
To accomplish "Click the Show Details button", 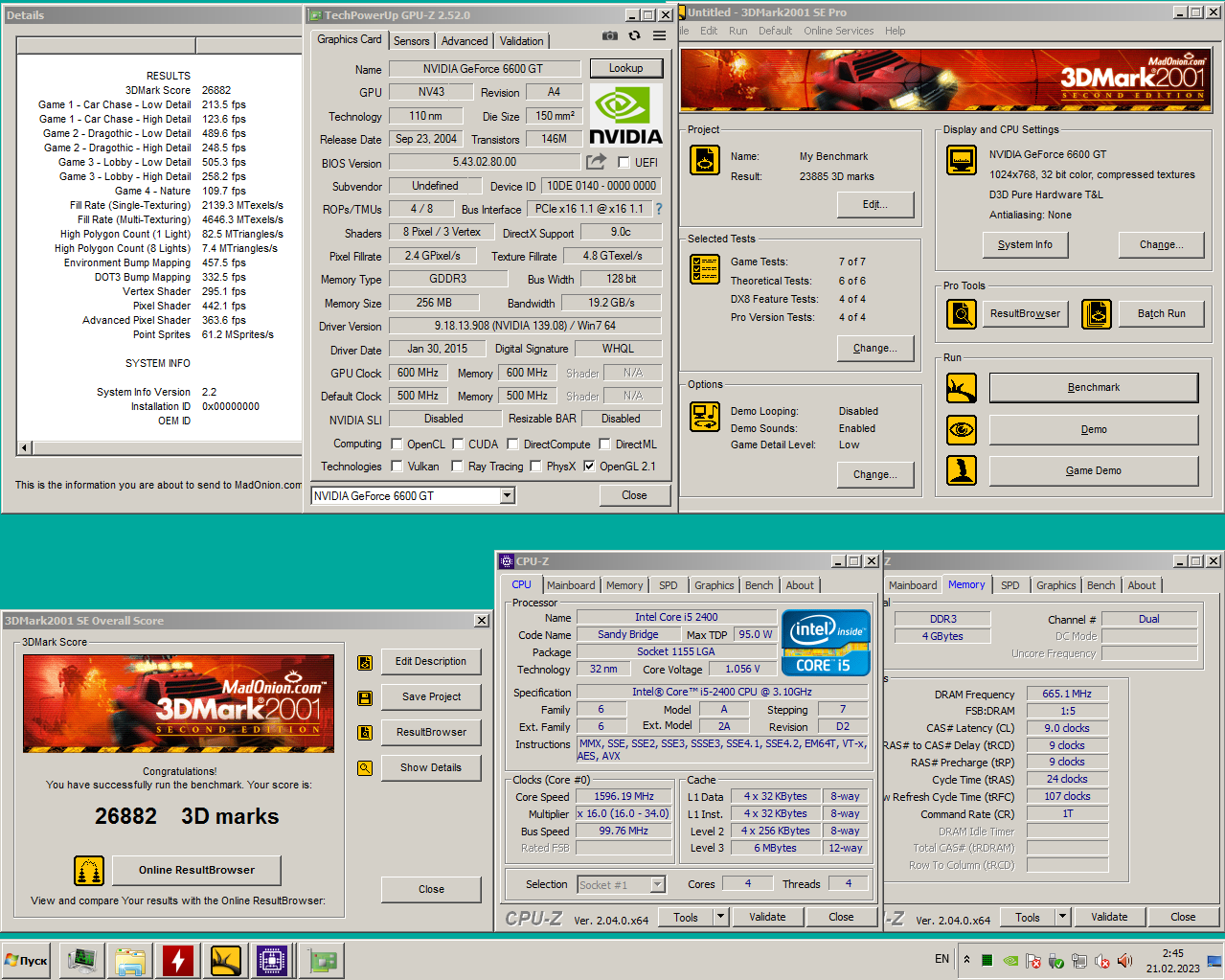I will (431, 768).
